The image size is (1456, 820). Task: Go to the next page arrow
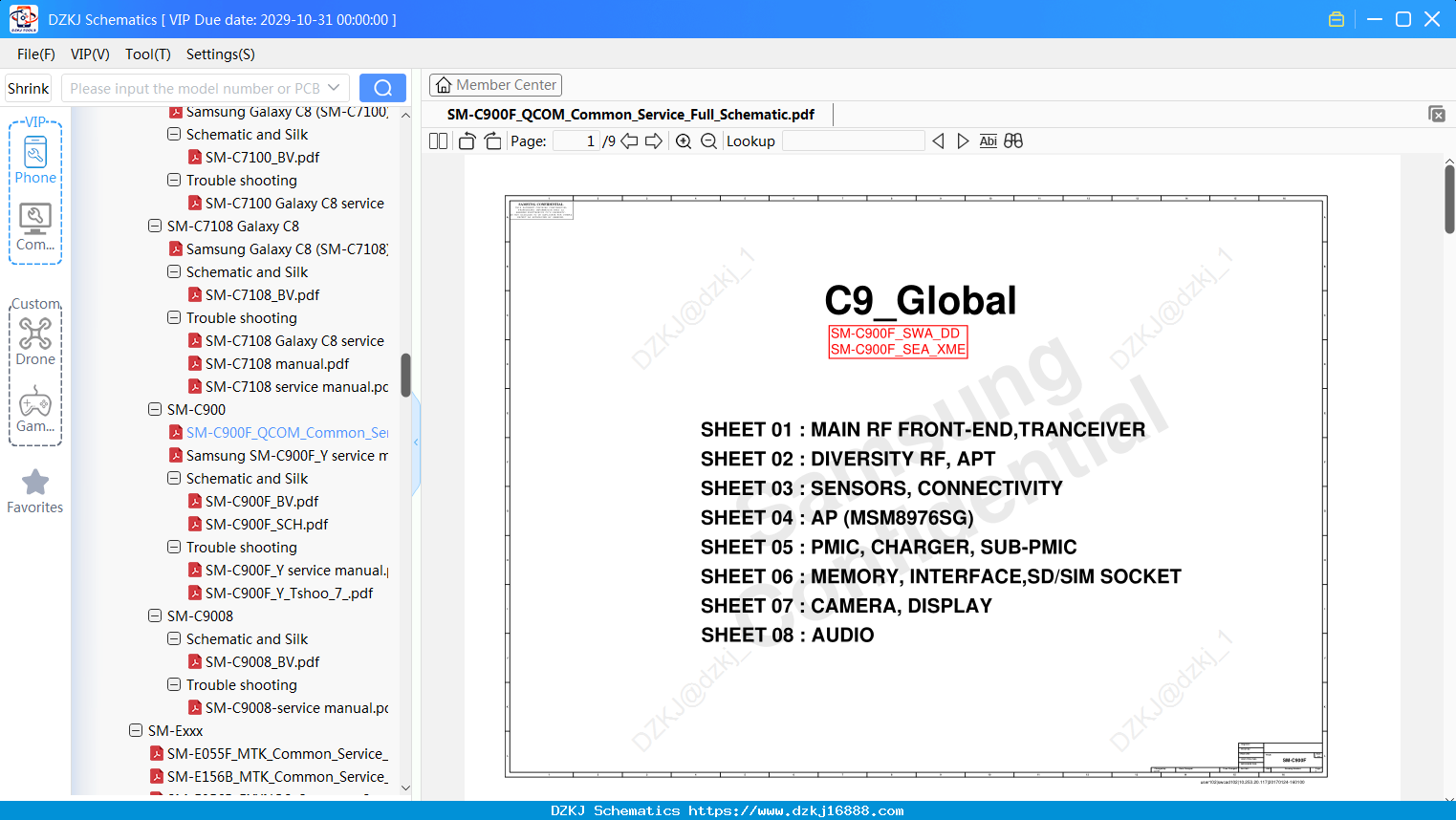pyautogui.click(x=654, y=141)
